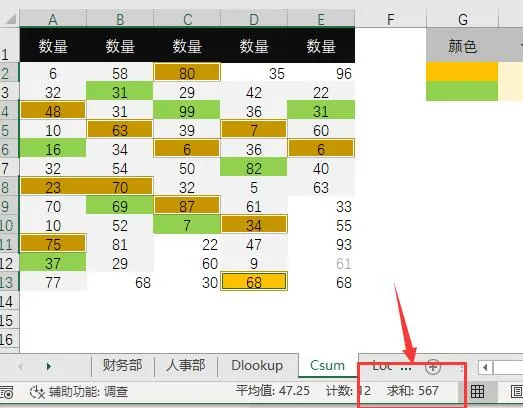This screenshot has width=523, height=408.
Task: Switch to the Dlookup sheet tab
Action: coord(257,365)
